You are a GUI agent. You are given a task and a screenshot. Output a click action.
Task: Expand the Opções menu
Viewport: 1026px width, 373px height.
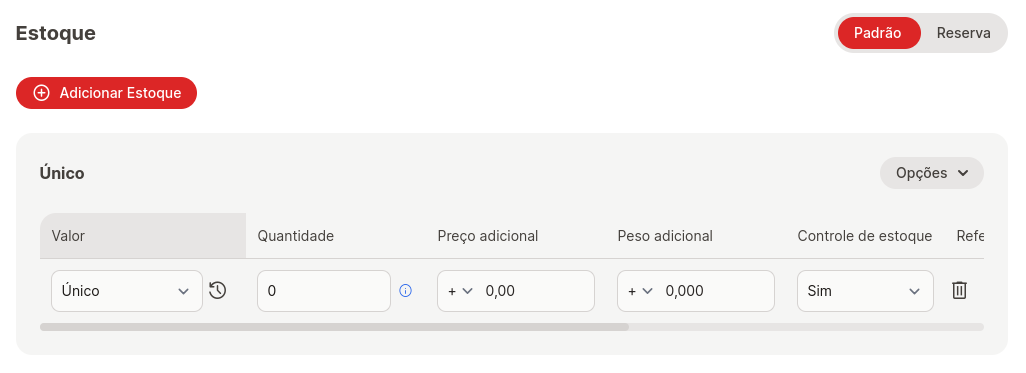coord(931,173)
